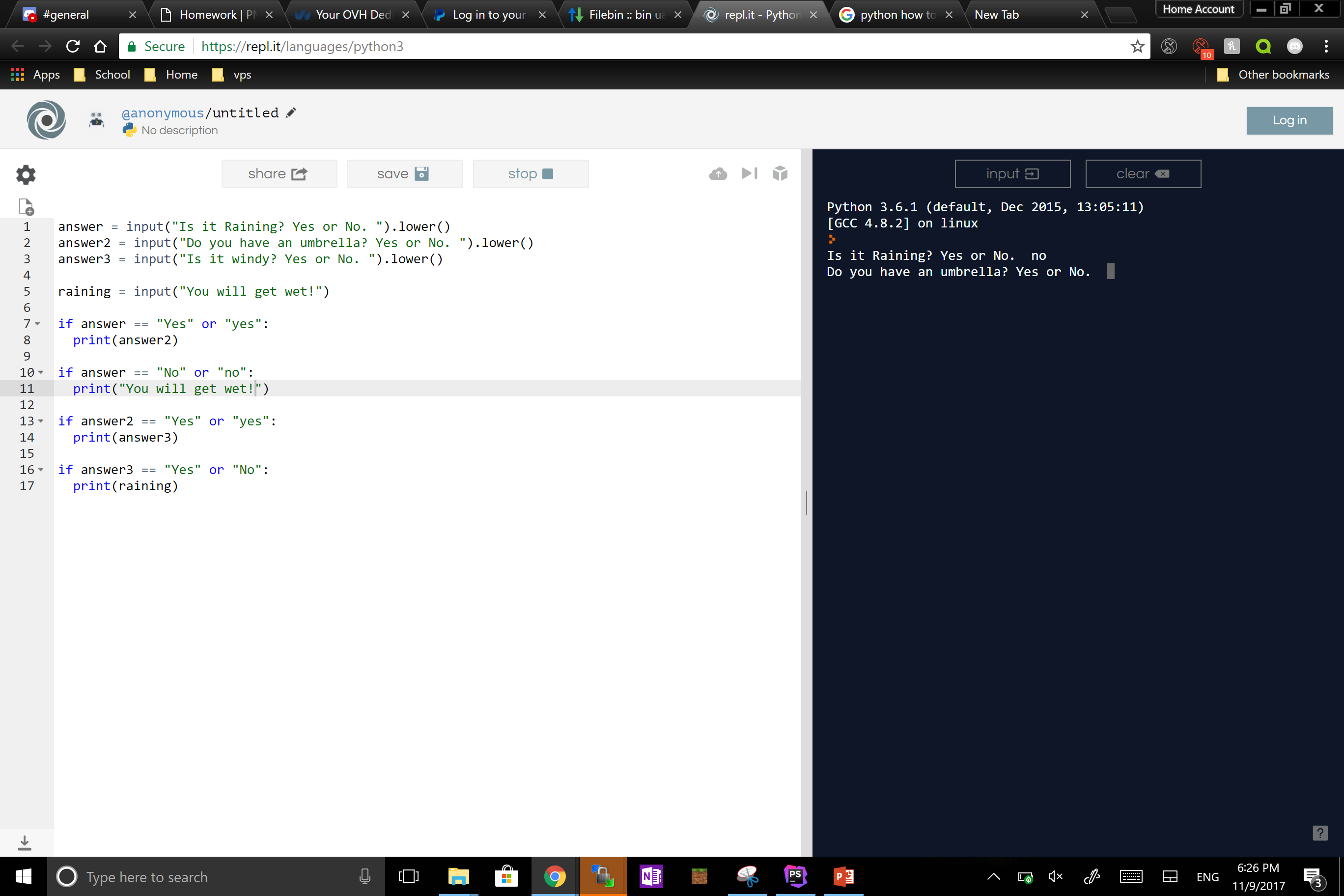Viewport: 1344px width, 896px height.
Task: Click the Log in button
Action: pos(1289,120)
